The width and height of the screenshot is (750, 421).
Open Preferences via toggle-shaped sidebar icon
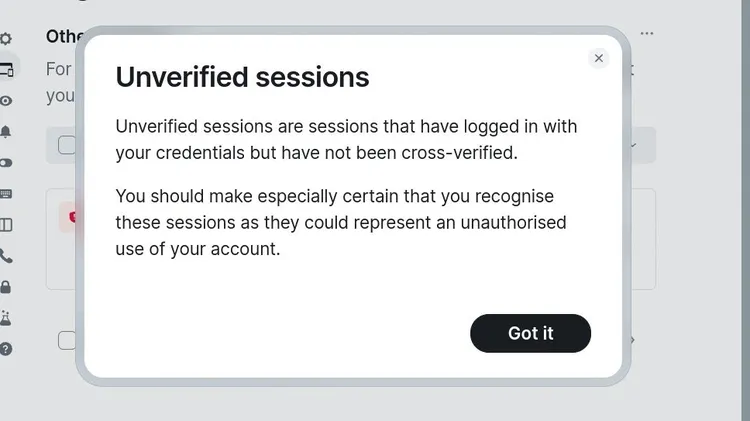pyautogui.click(x=6, y=163)
